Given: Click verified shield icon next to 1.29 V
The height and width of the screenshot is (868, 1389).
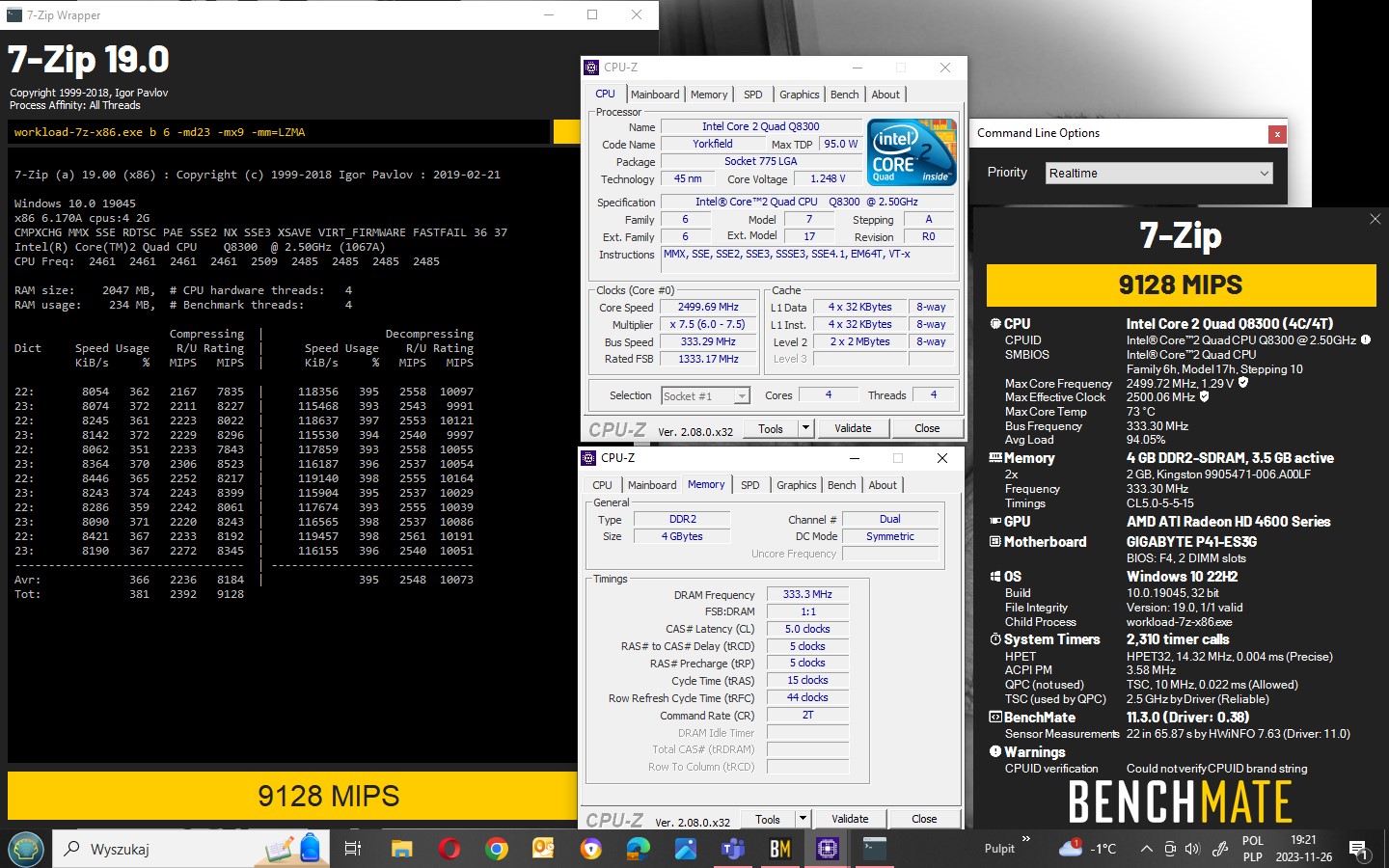Looking at the screenshot, I should pos(1243,383).
